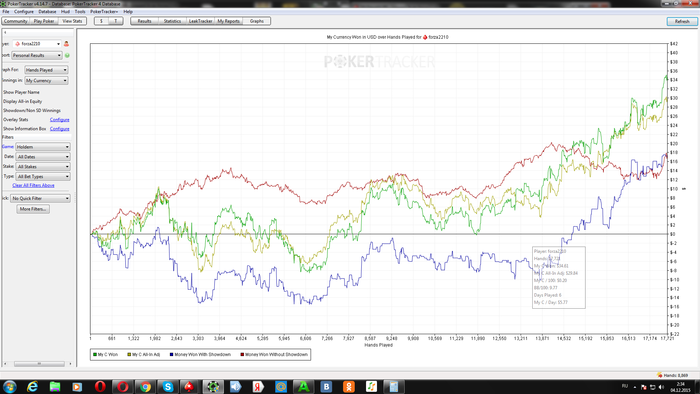Open Personal Results report dropdown
The height and width of the screenshot is (394, 700).
[x=37, y=55]
